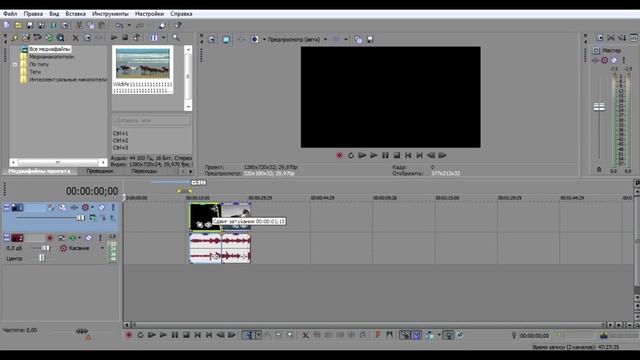640x360 pixels.
Task: Open the Undo history dropdown arrow
Action: pyautogui.click(x=129, y=25)
